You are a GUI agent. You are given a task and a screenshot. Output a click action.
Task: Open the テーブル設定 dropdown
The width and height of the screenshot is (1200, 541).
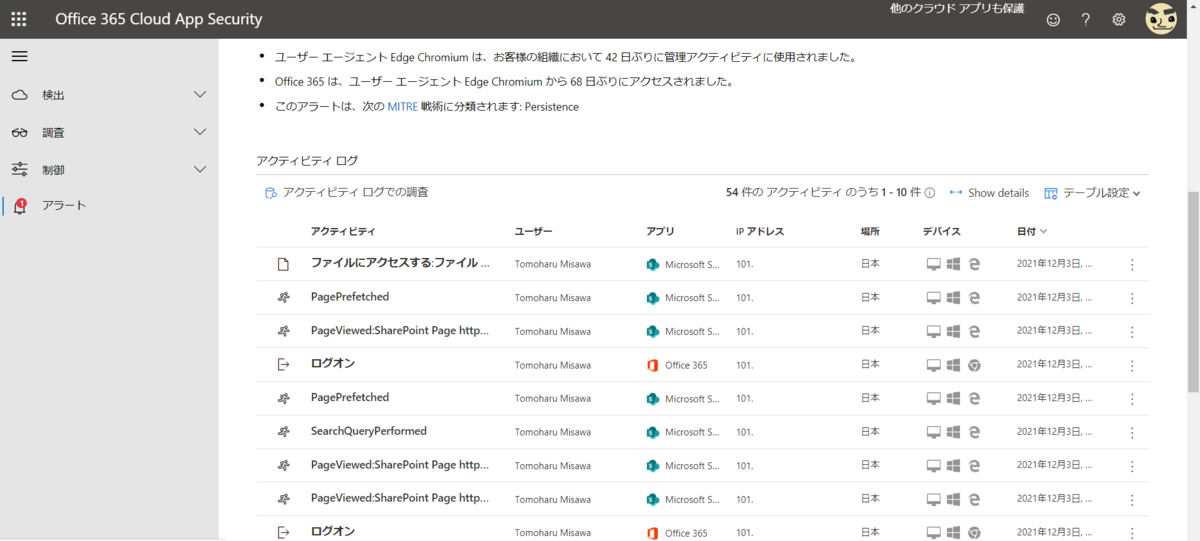[x=1092, y=193]
